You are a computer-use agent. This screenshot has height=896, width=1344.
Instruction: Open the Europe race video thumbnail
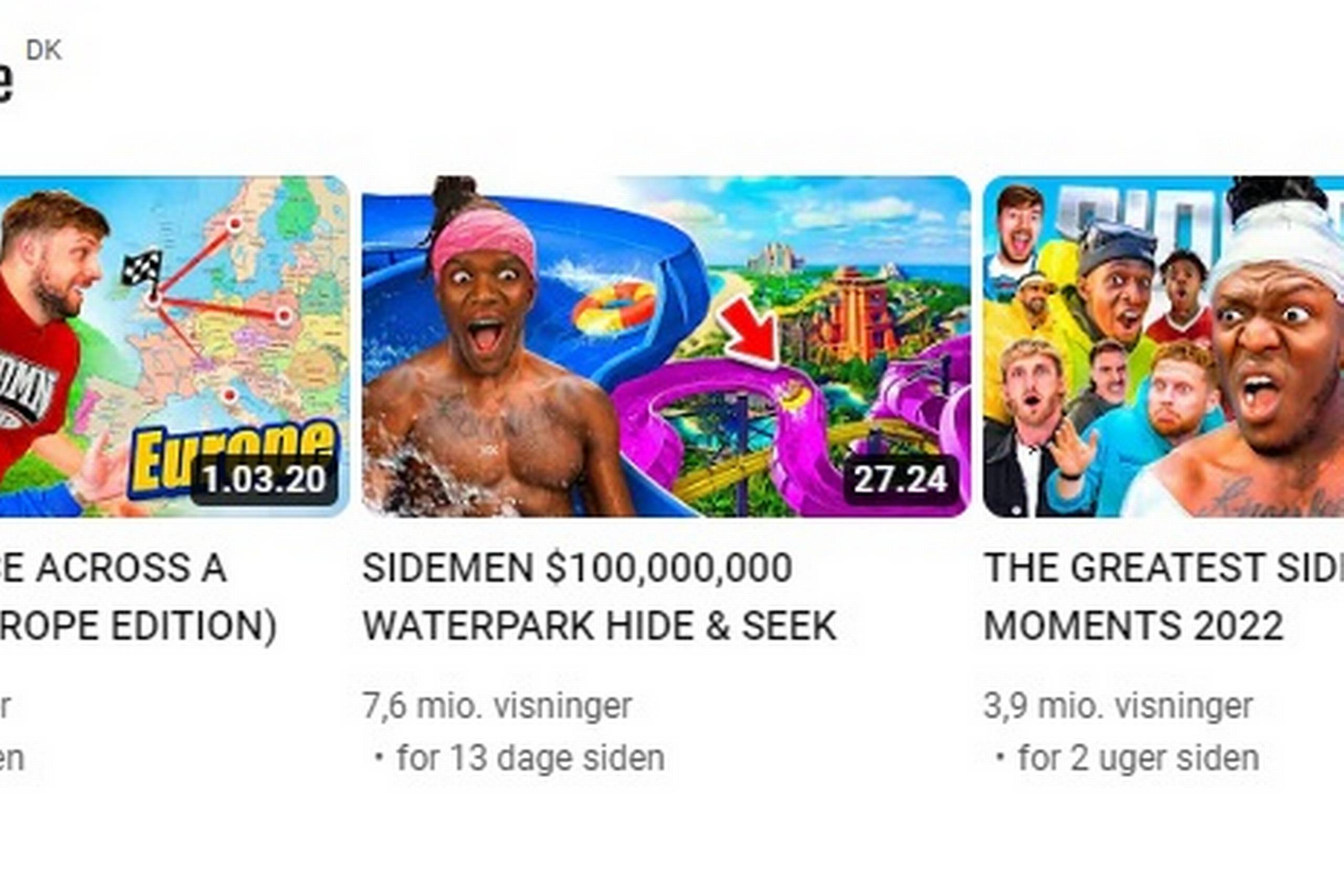pyautogui.click(x=174, y=346)
